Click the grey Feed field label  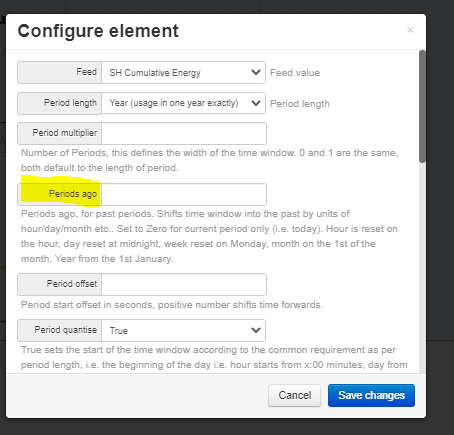(60, 72)
